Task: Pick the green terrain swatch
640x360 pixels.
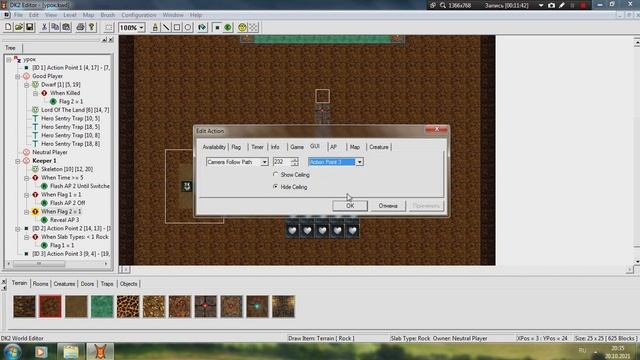Action: click(102, 307)
